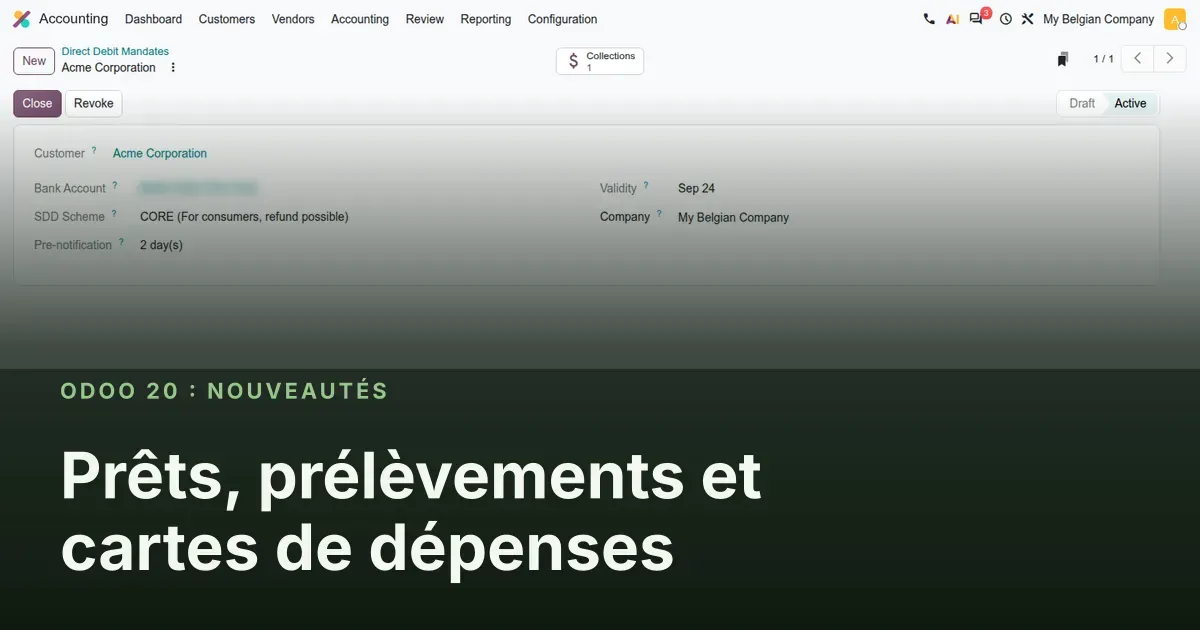Screen dimensions: 1200x630
Task: Click the Acme Corporation breadcrumb title
Action: (109, 68)
